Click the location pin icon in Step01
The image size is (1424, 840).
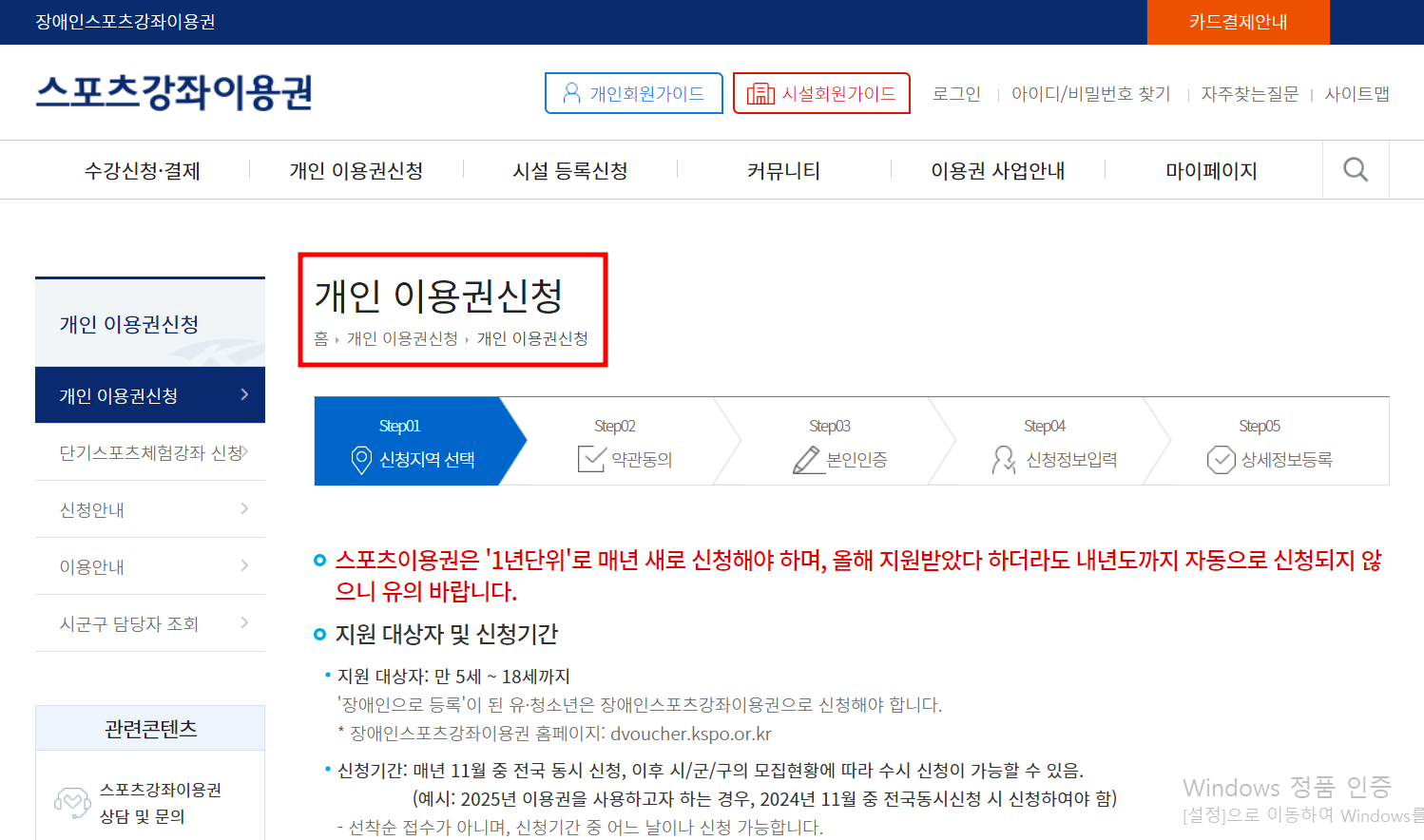[x=361, y=460]
